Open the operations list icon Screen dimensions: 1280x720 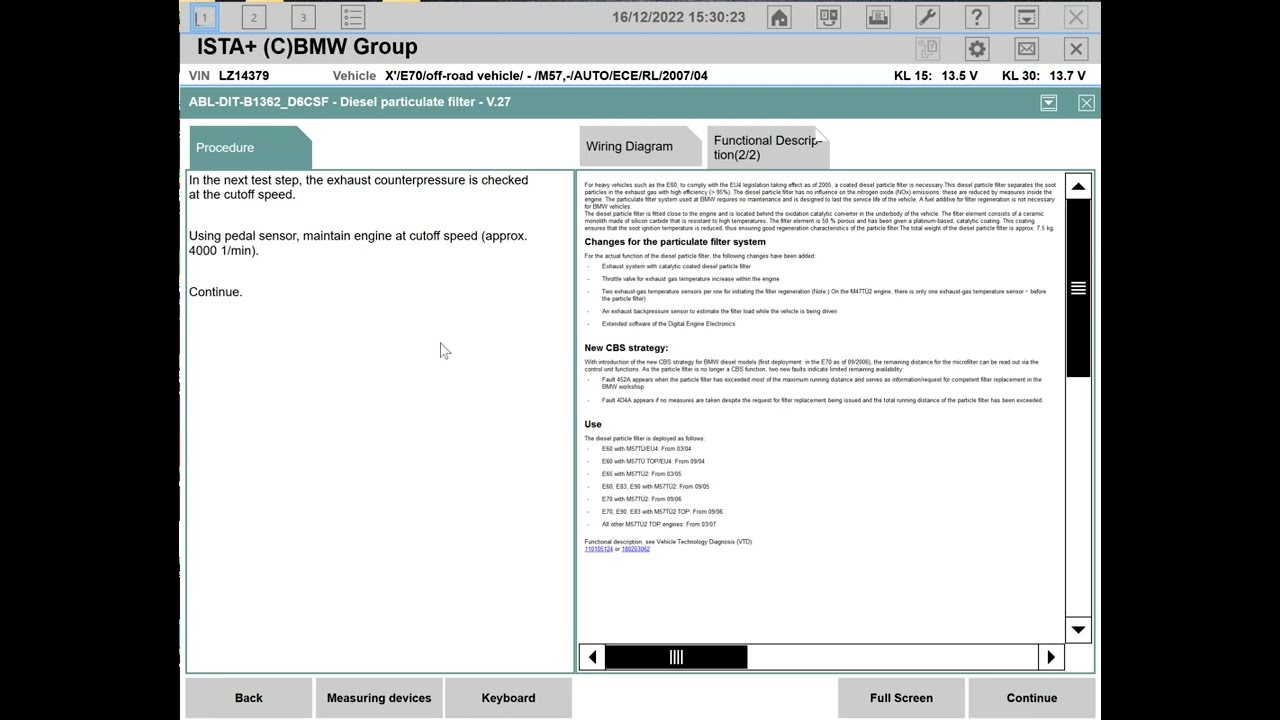point(352,17)
